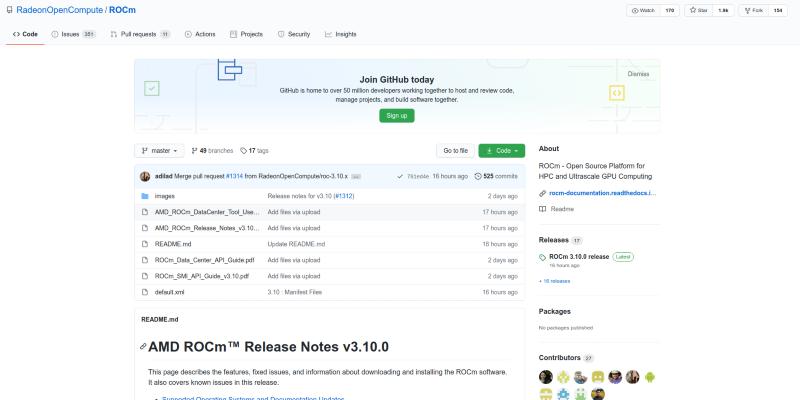Open the Pull requests tab

[139, 34]
